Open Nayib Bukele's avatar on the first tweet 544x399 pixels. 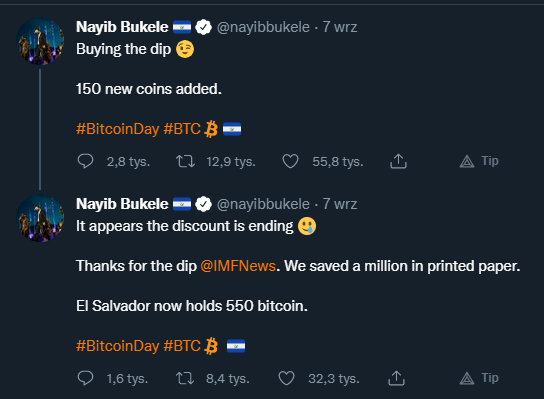(x=41, y=41)
